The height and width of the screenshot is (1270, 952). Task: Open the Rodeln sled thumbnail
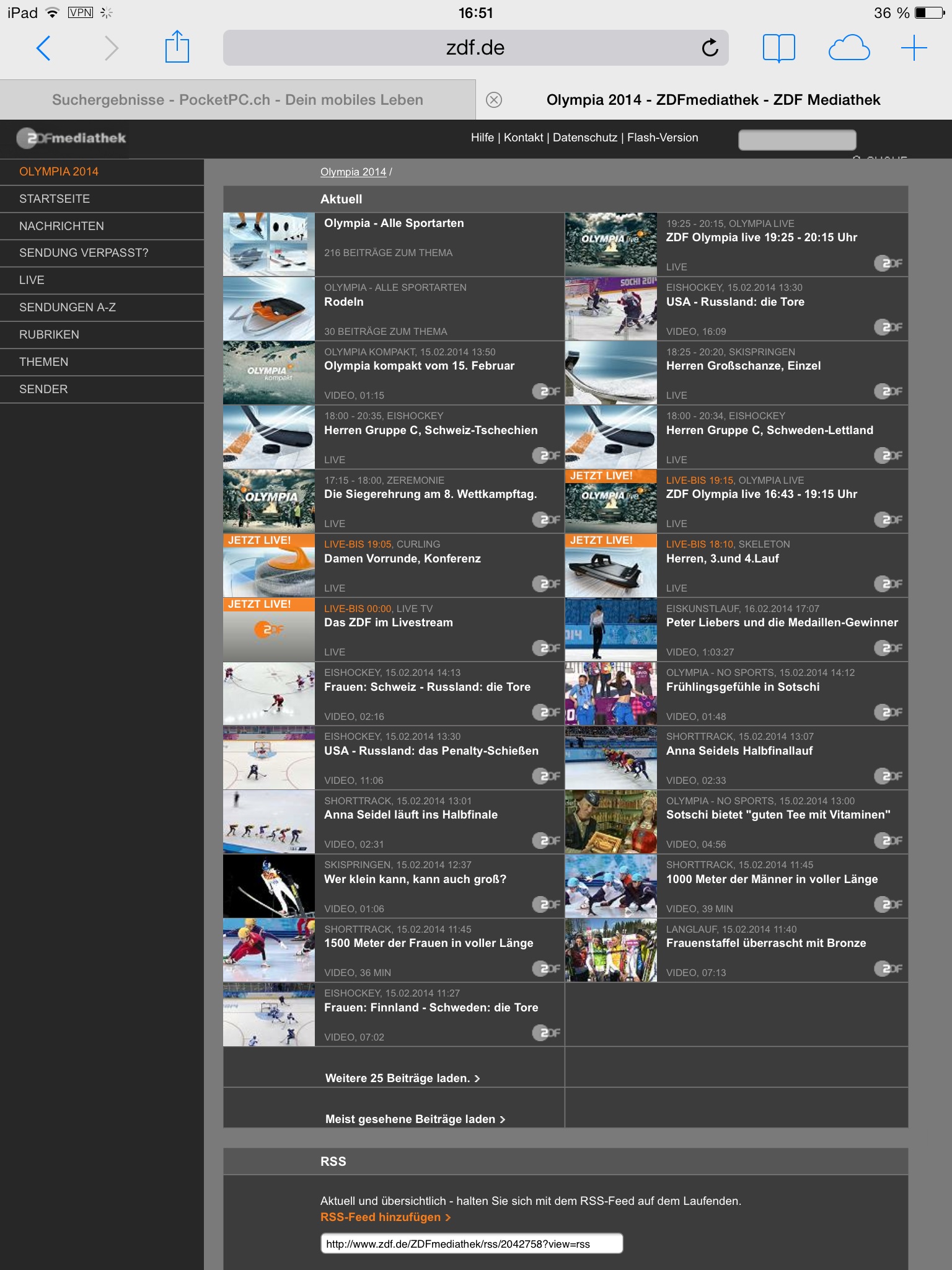point(269,309)
